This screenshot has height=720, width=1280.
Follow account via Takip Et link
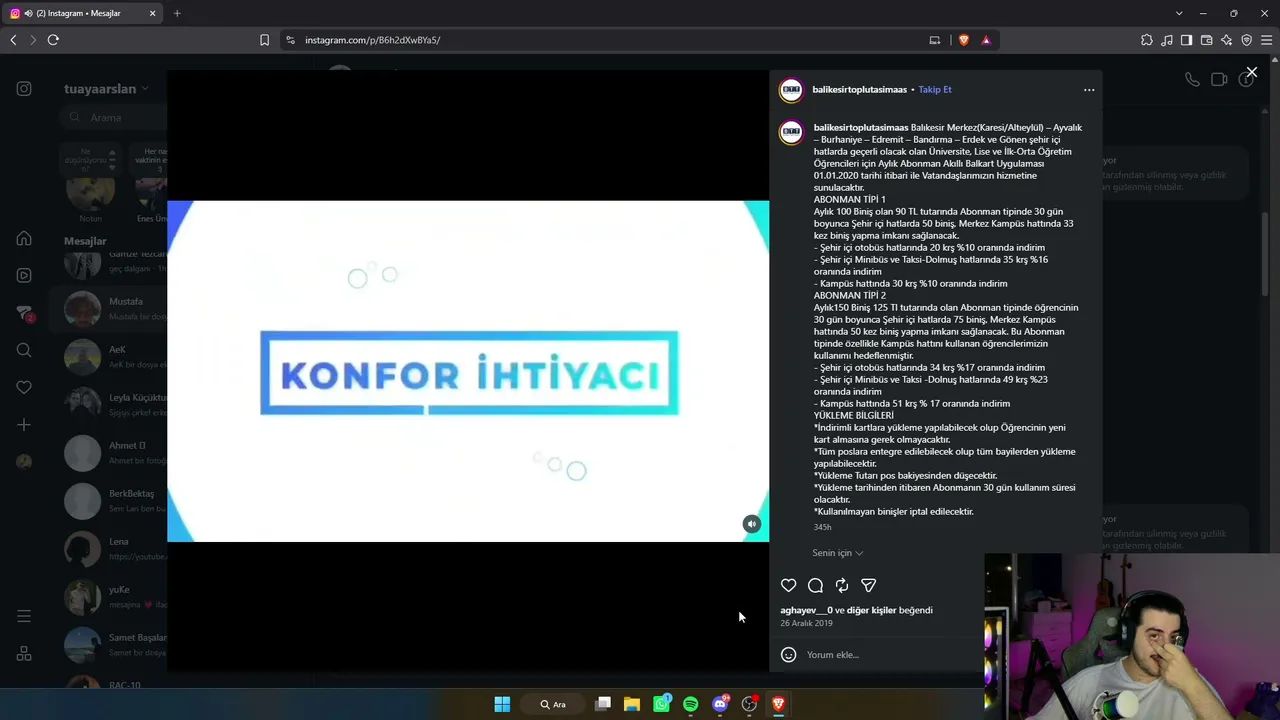pos(935,89)
